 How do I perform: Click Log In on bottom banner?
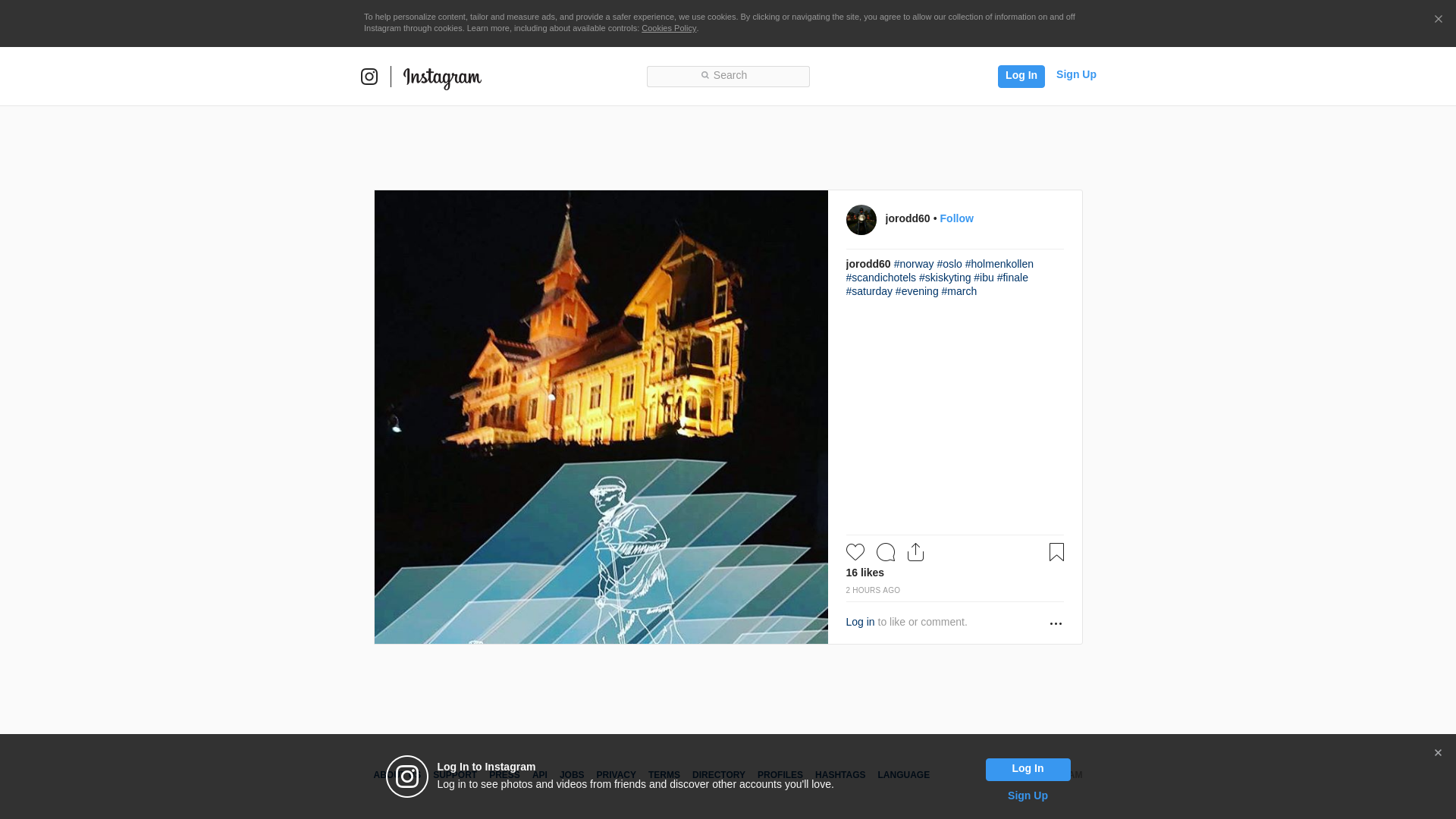[1028, 769]
